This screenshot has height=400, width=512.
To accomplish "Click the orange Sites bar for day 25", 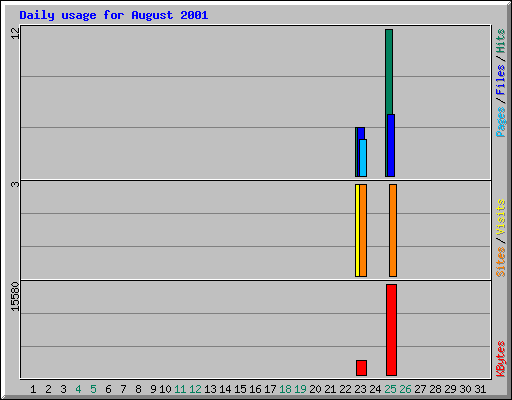I will pyautogui.click(x=393, y=230).
